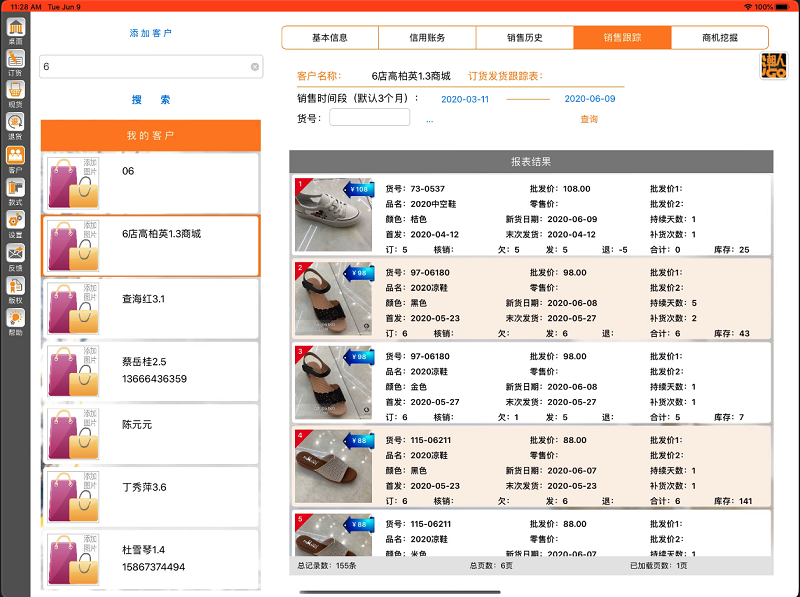This screenshot has width=800, height=597.
Task: Select customer 查海红3.1
Action: click(151, 308)
